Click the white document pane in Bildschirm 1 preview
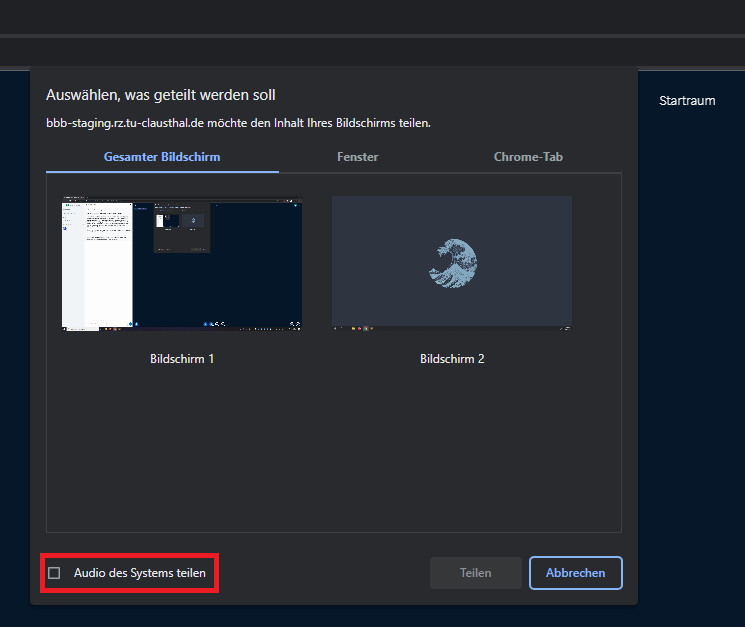The width and height of the screenshot is (745, 627). [x=108, y=260]
